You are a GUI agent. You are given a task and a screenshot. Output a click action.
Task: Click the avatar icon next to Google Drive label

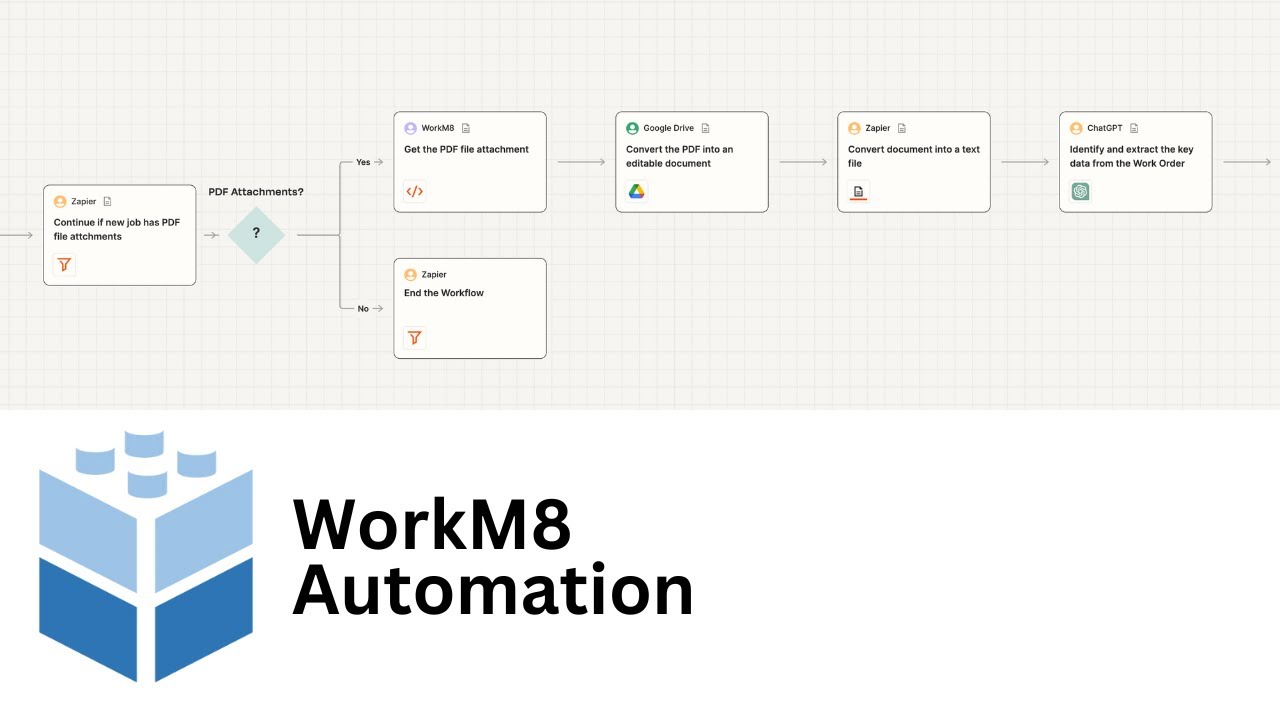tap(632, 128)
